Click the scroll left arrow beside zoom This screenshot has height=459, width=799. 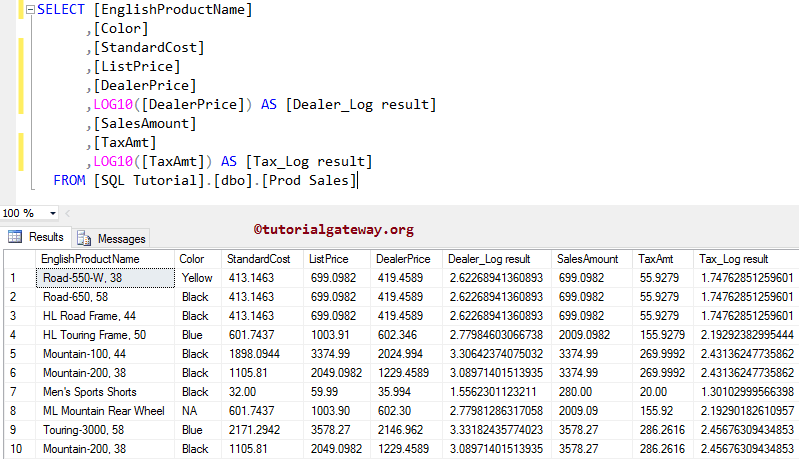coord(68,213)
